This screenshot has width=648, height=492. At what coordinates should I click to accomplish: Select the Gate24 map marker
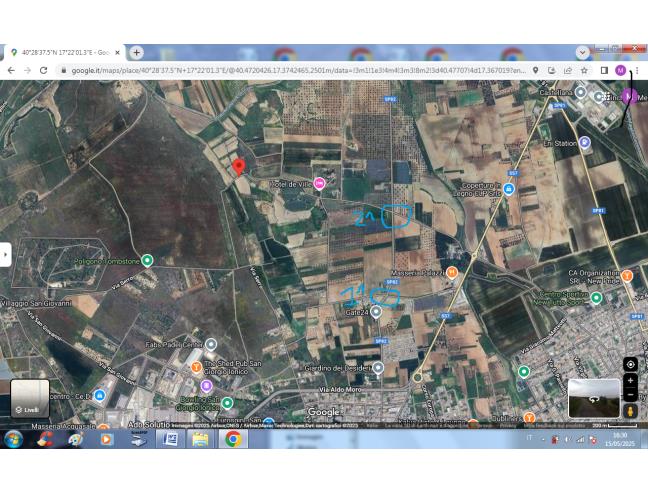[377, 311]
